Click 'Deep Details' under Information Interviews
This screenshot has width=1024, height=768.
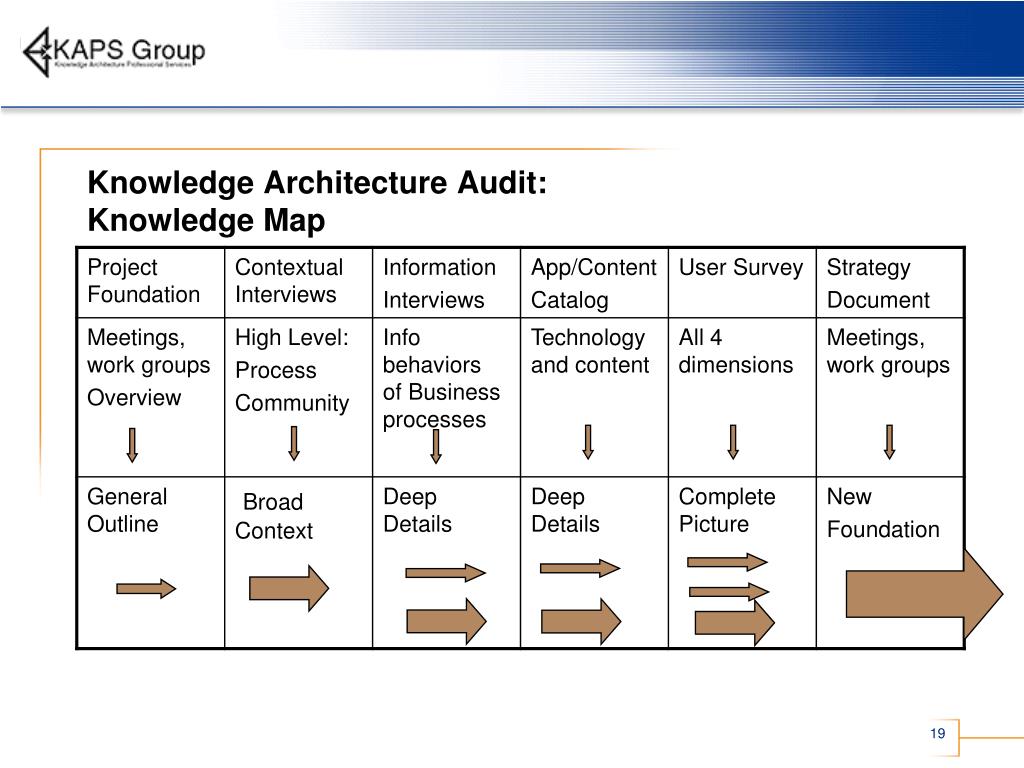click(x=417, y=510)
